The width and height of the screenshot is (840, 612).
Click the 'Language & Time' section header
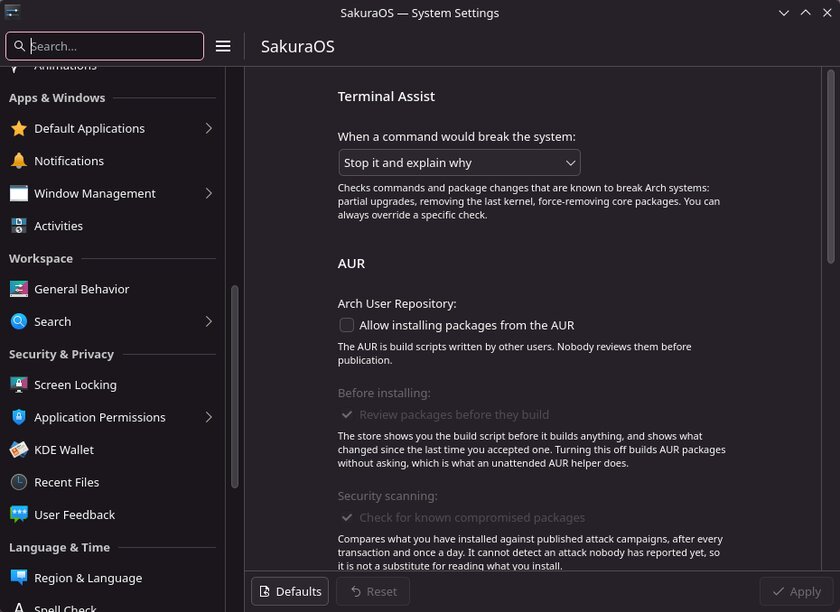59,547
